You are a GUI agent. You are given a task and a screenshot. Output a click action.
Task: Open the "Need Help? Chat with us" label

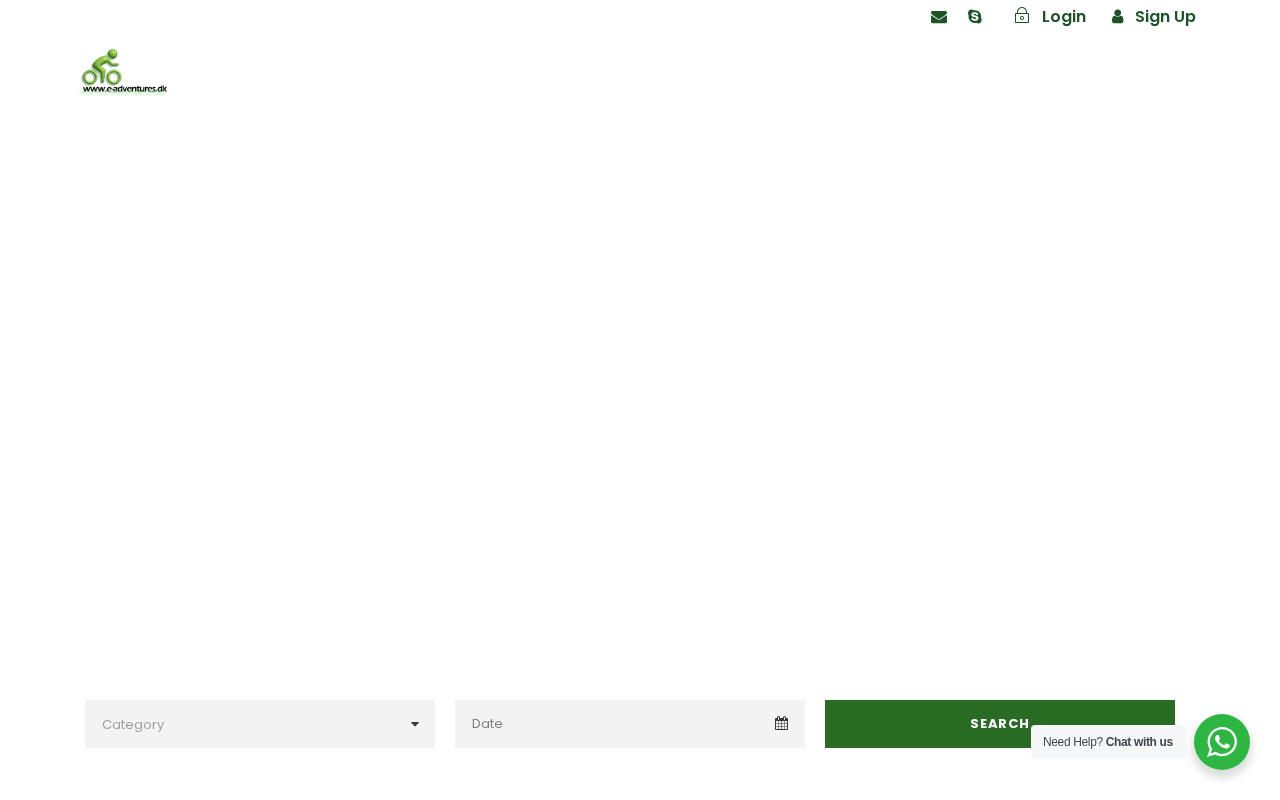(x=1108, y=742)
